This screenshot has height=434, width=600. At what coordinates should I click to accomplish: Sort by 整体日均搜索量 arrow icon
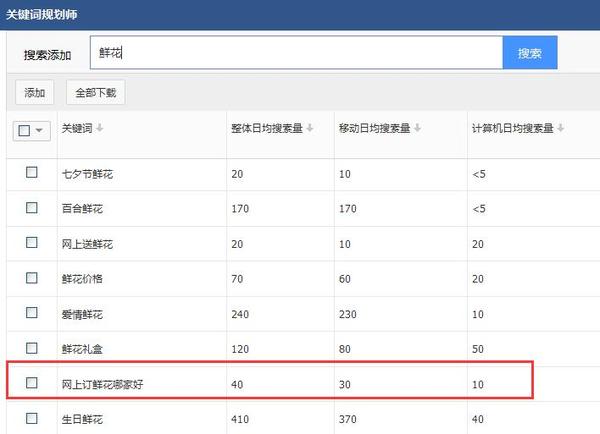coord(310,127)
